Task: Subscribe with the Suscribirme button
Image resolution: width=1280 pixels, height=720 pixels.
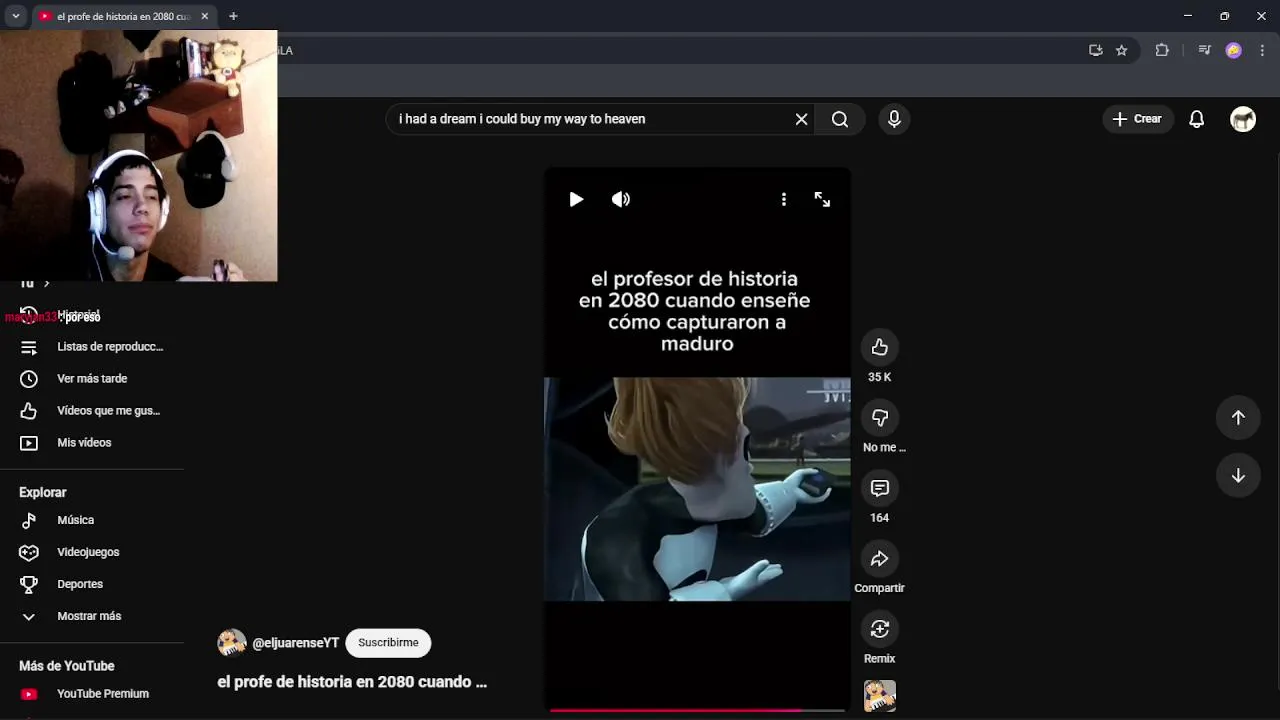Action: pyautogui.click(x=388, y=643)
